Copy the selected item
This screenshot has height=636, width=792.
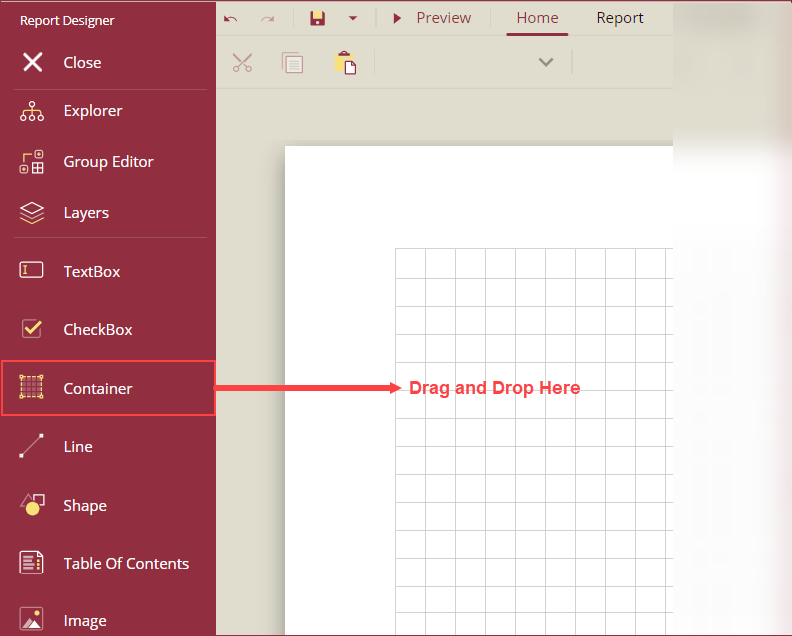[x=293, y=63]
